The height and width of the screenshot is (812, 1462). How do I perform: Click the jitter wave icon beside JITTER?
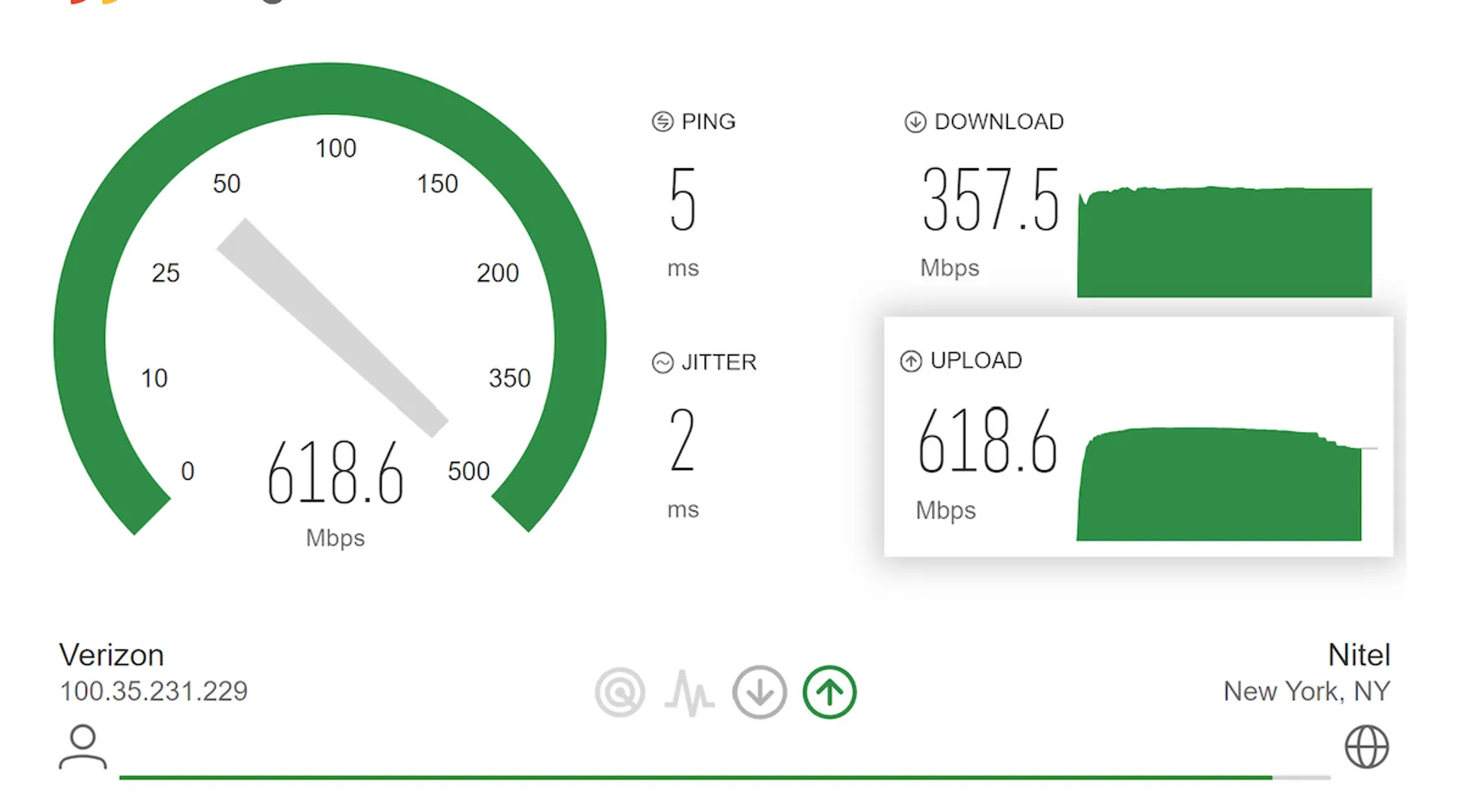pos(663,362)
